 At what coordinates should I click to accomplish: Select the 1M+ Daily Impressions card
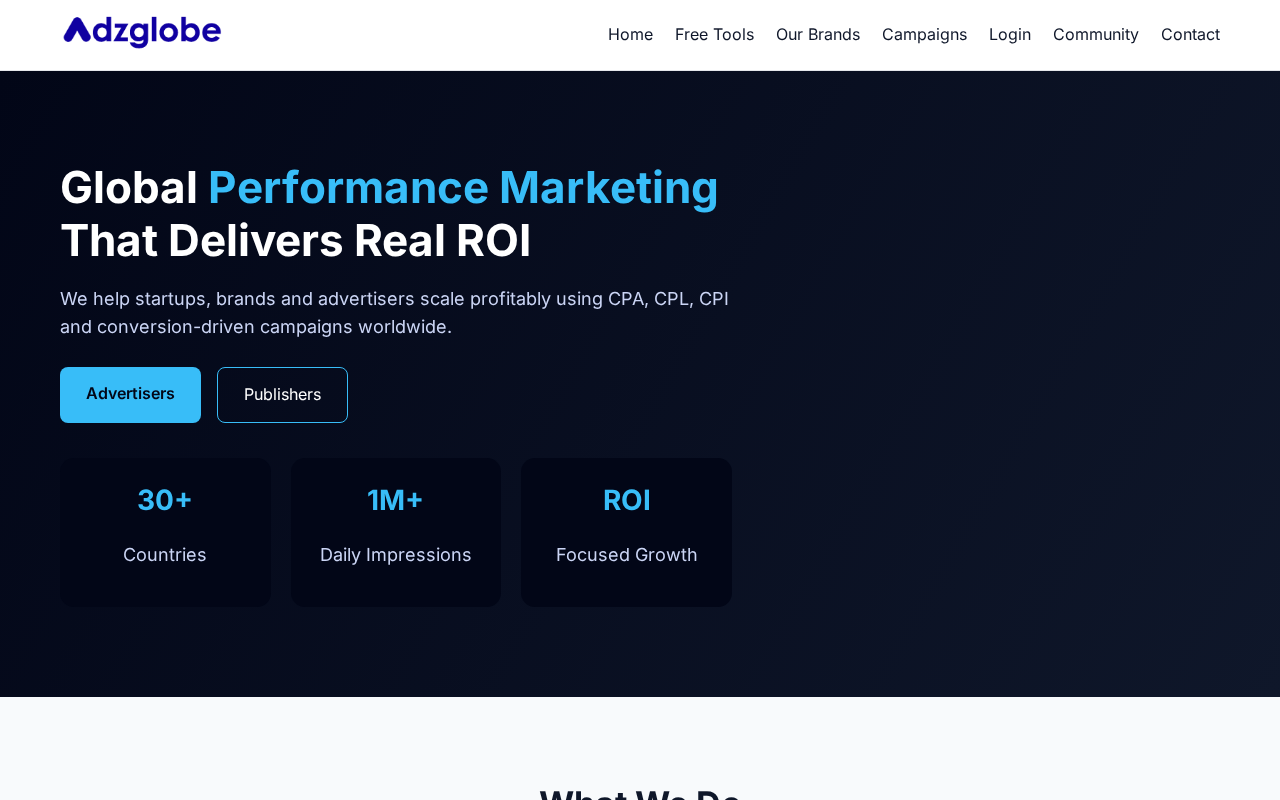(396, 532)
